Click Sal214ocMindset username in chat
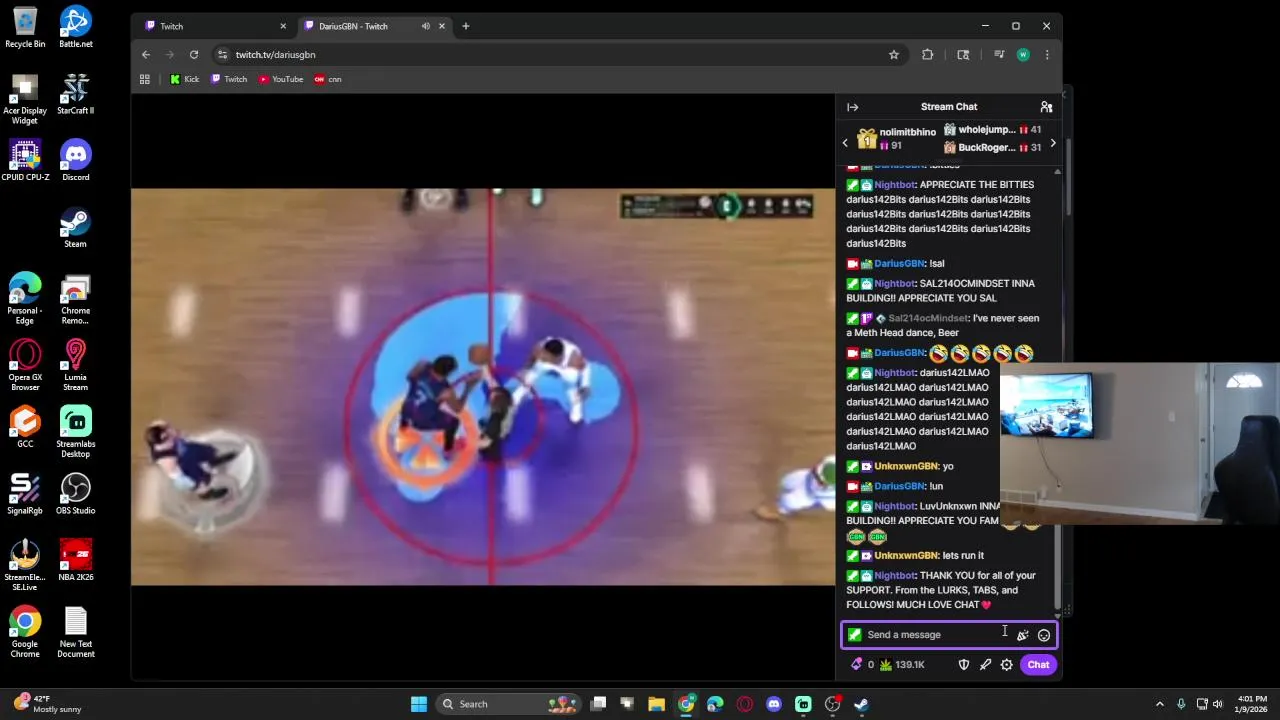1280x720 pixels. click(928, 318)
